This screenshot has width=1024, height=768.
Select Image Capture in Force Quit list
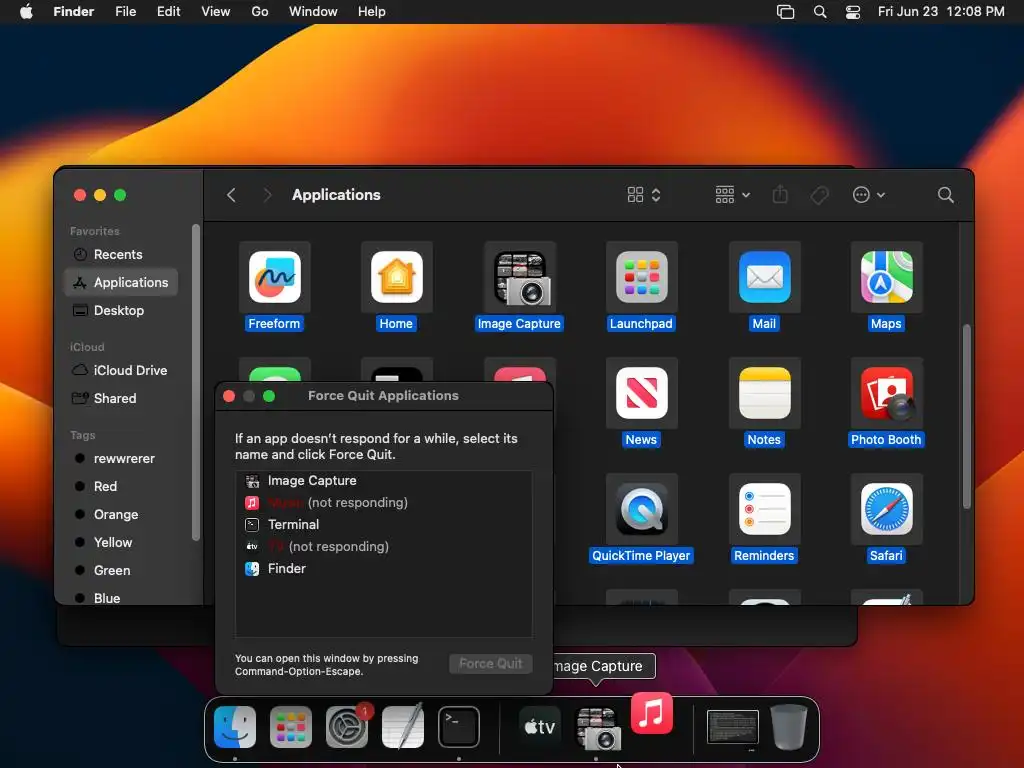(383, 481)
